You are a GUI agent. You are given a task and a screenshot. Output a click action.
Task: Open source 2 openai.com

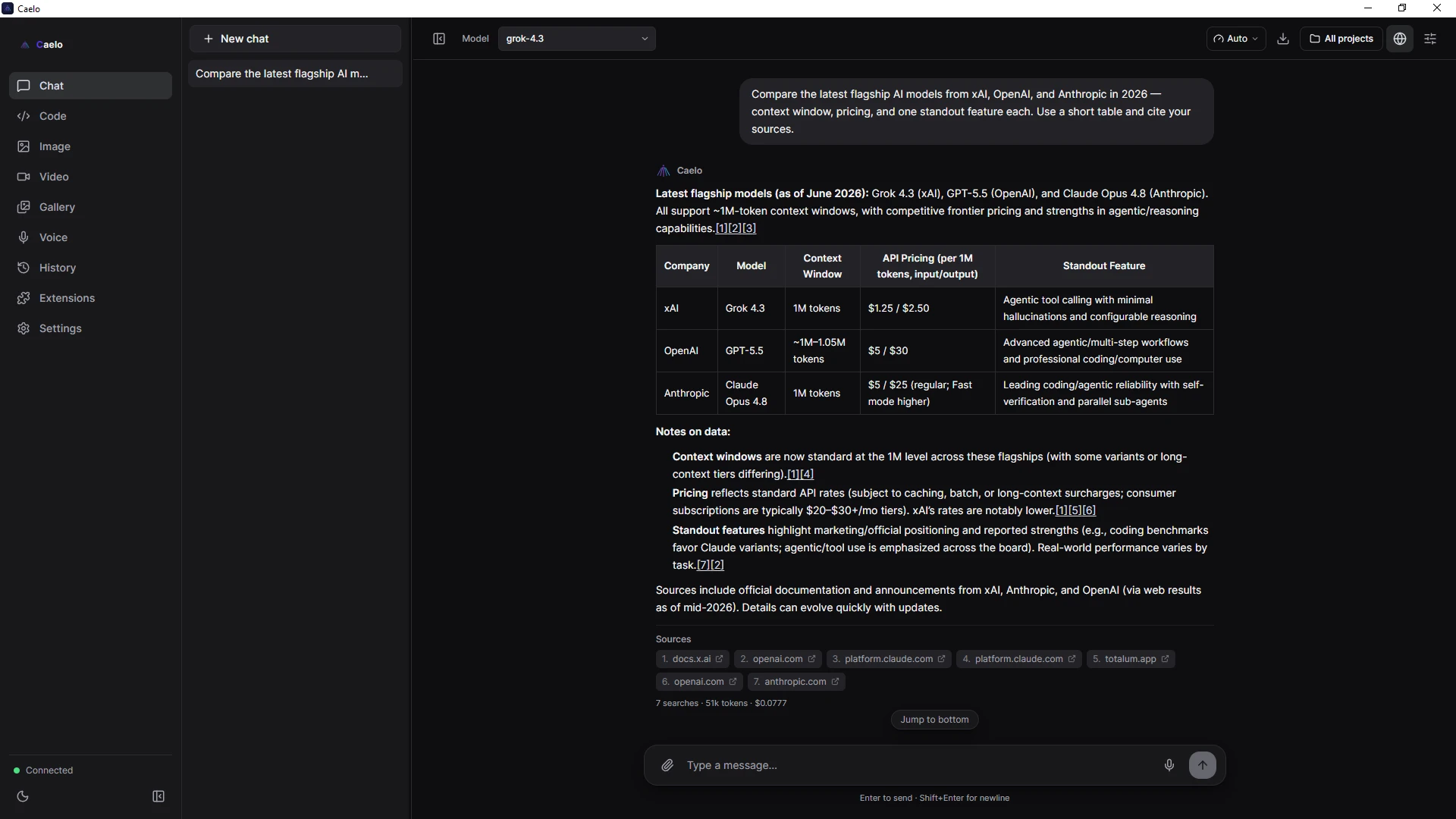click(778, 659)
